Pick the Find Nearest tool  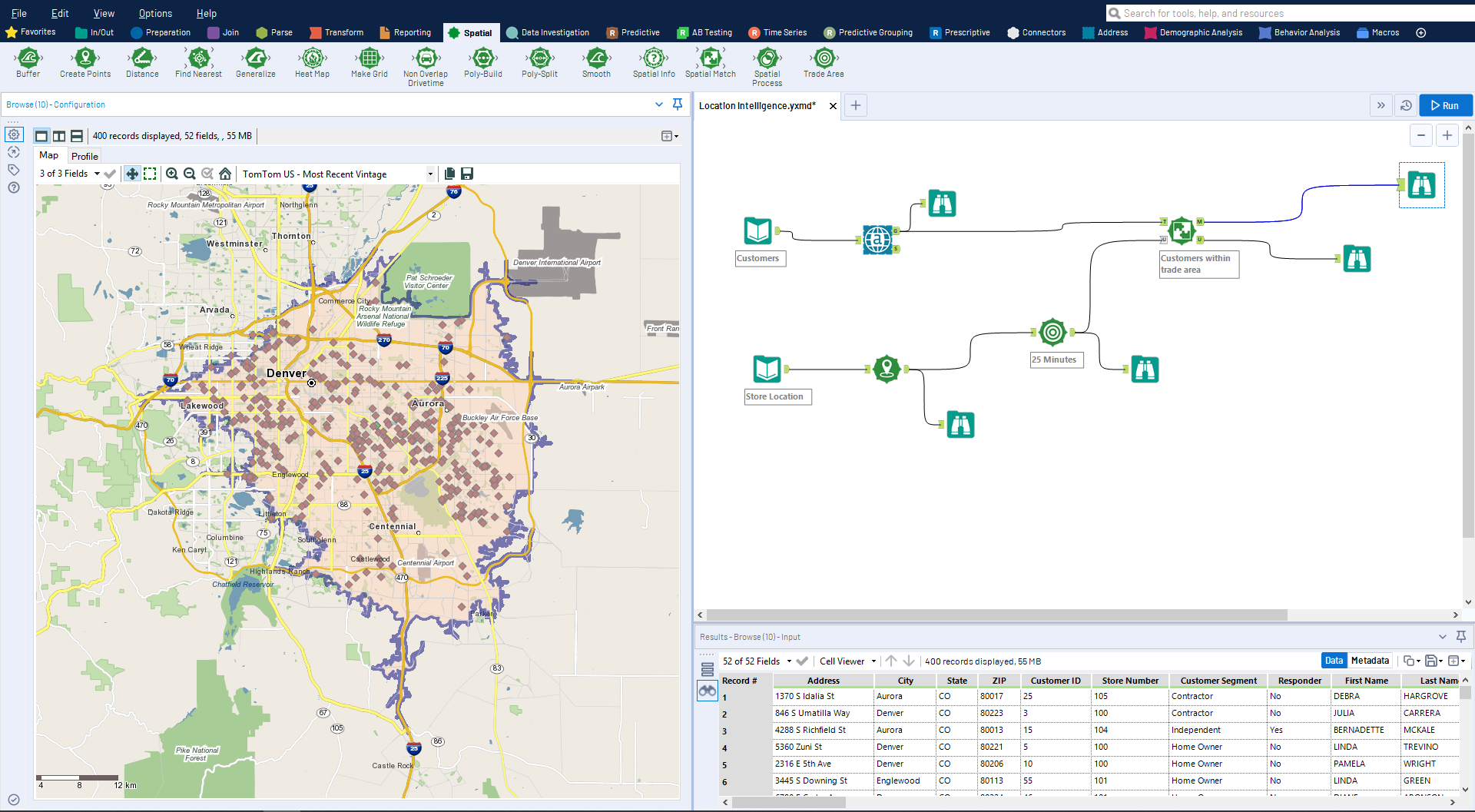coord(198,58)
